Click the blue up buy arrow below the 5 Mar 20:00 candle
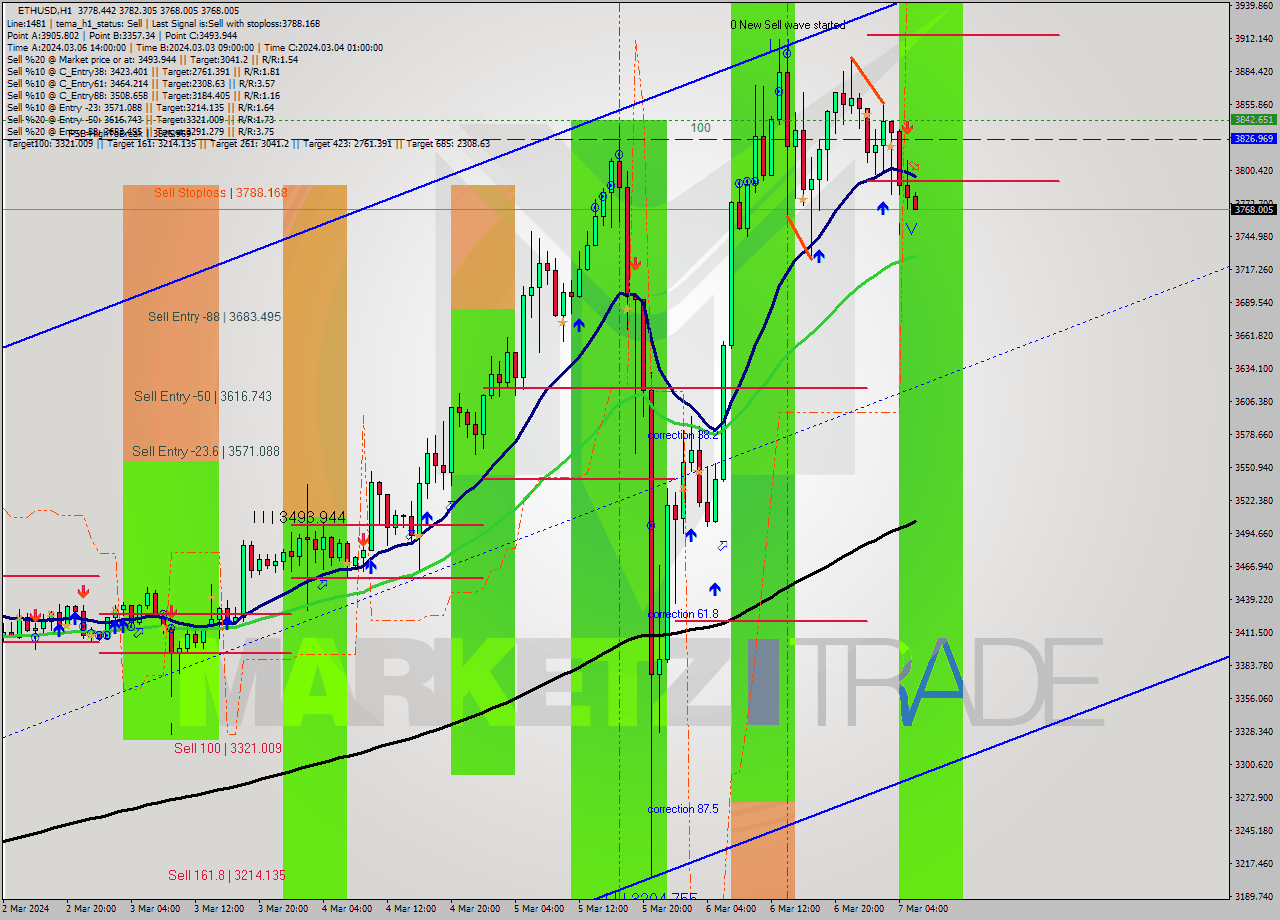This screenshot has height=920, width=1280. click(691, 534)
